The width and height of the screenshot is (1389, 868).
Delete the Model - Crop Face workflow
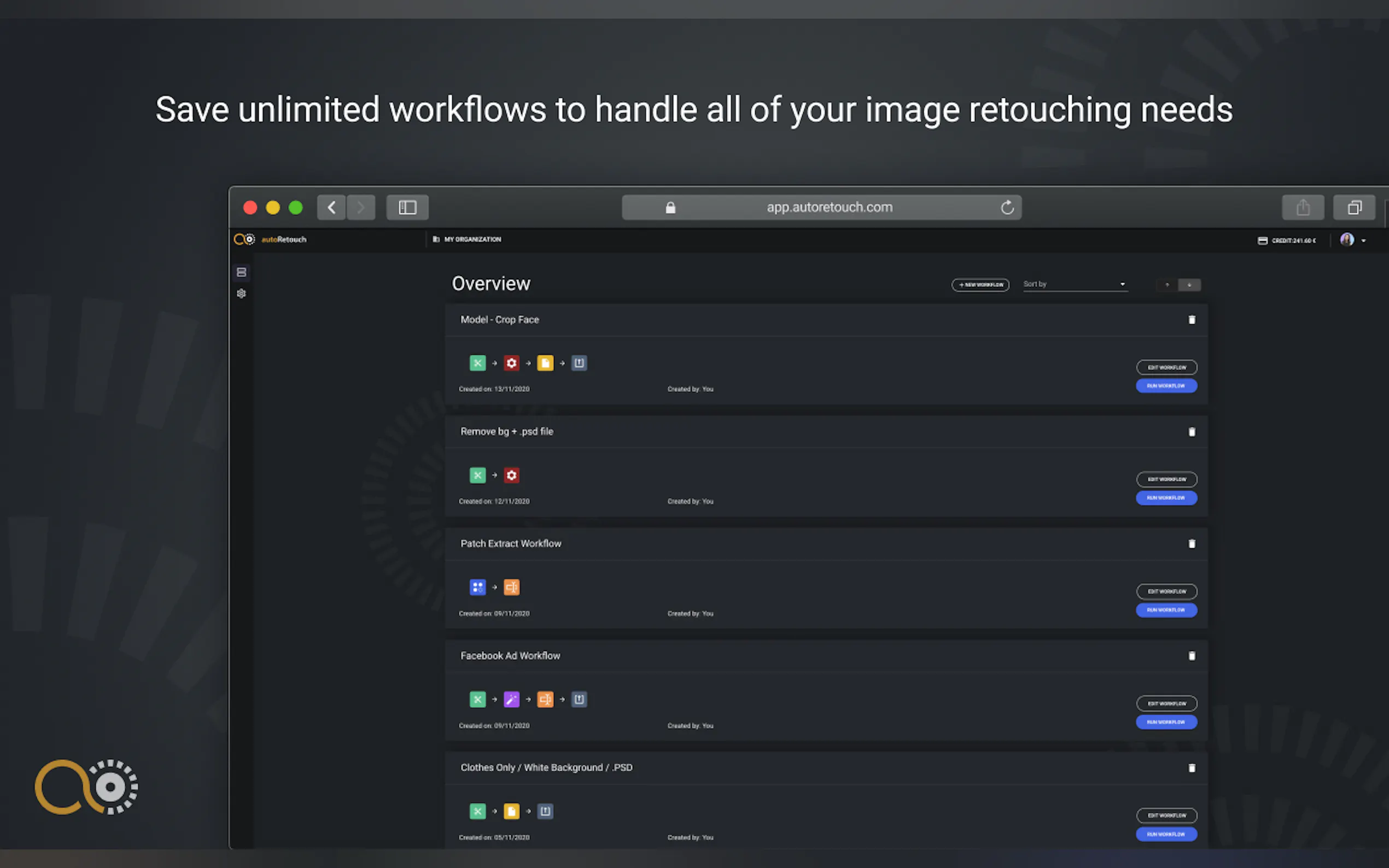1192,320
